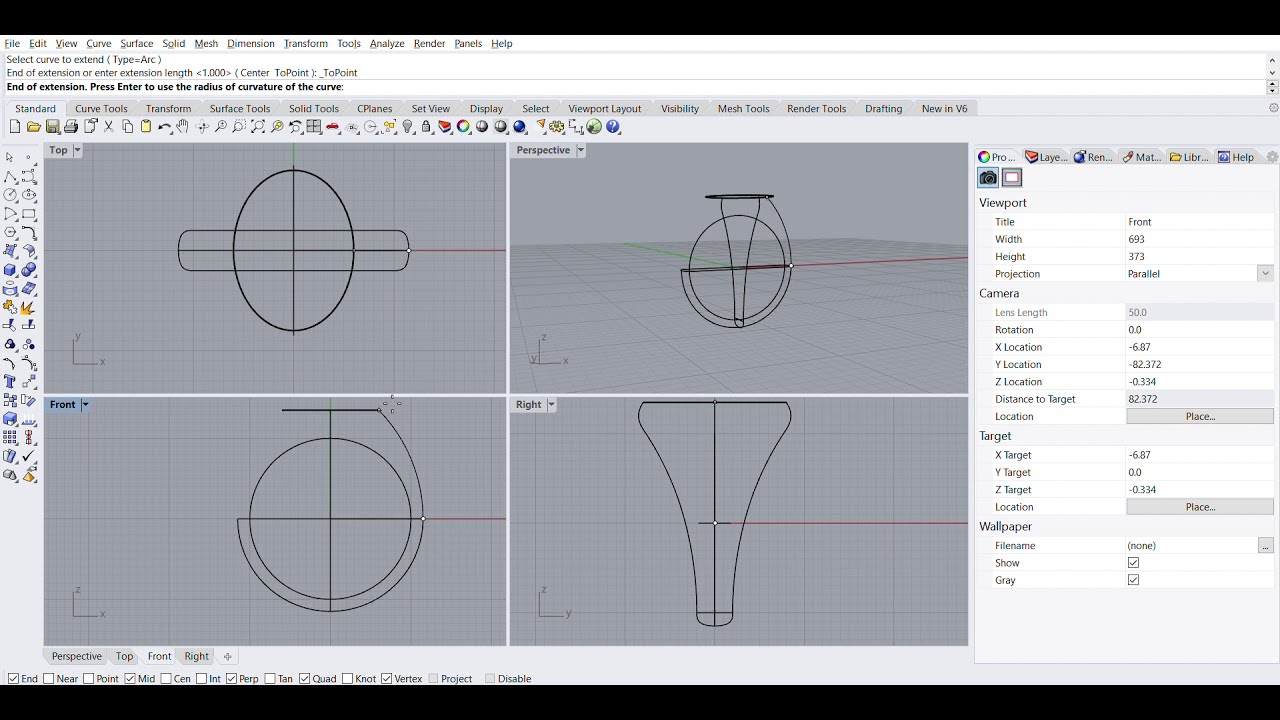Click the Paste clipboard icon
The image size is (1280, 720).
[x=146, y=127]
